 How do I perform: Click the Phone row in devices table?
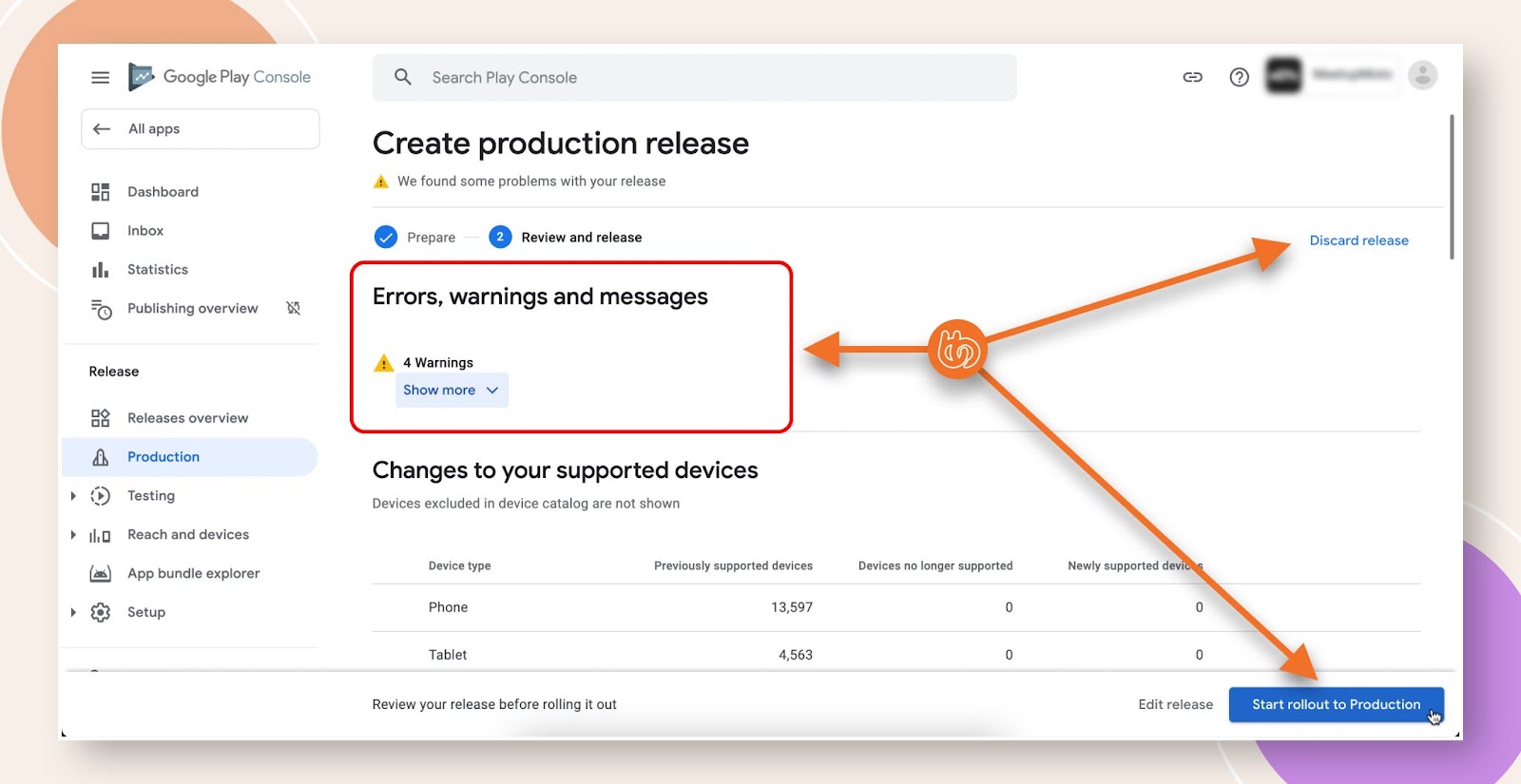click(x=896, y=608)
